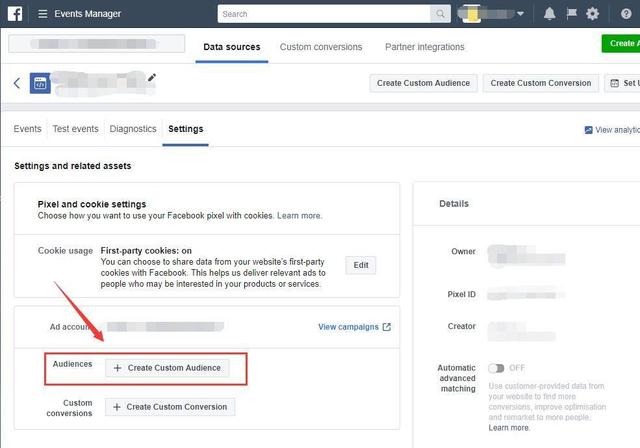Expand the account dropdown arrow in header
Screen dimensions: 640x448
click(x=520, y=14)
